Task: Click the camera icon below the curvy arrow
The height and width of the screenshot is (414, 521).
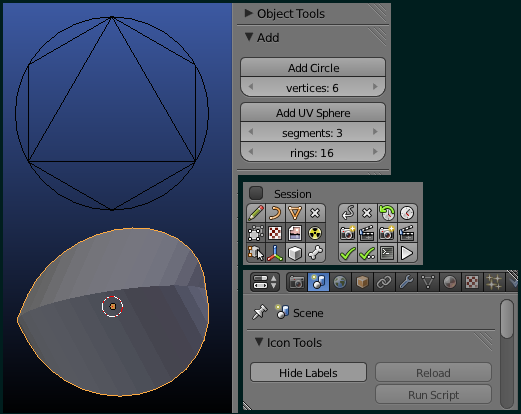Action: click(348, 233)
